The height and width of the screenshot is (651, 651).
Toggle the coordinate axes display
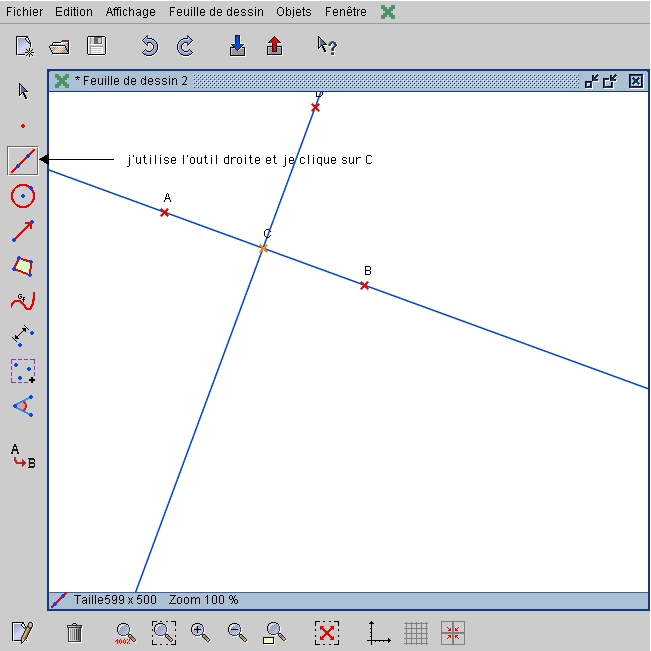click(379, 632)
